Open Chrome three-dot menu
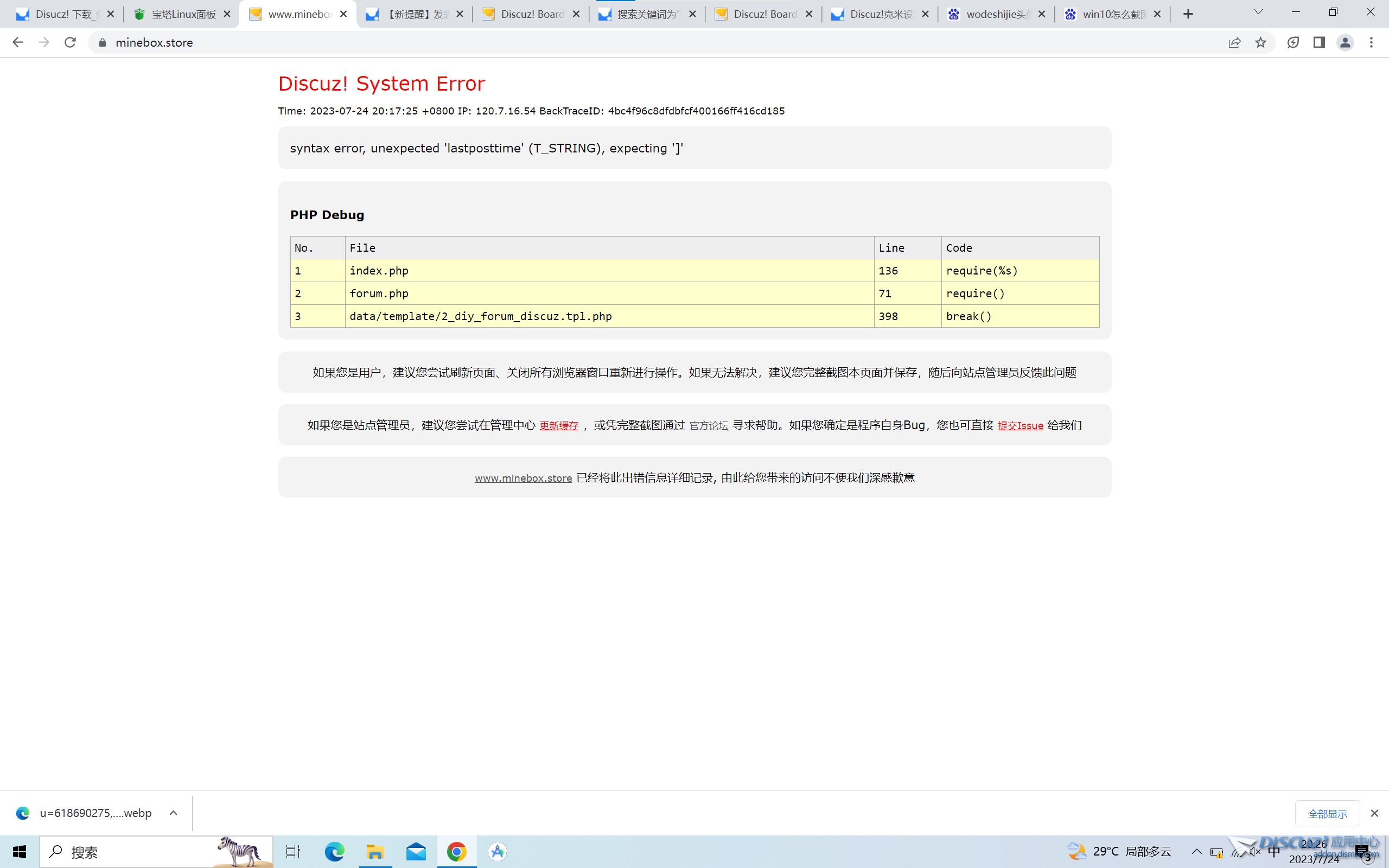This screenshot has height=868, width=1389. 1371,42
